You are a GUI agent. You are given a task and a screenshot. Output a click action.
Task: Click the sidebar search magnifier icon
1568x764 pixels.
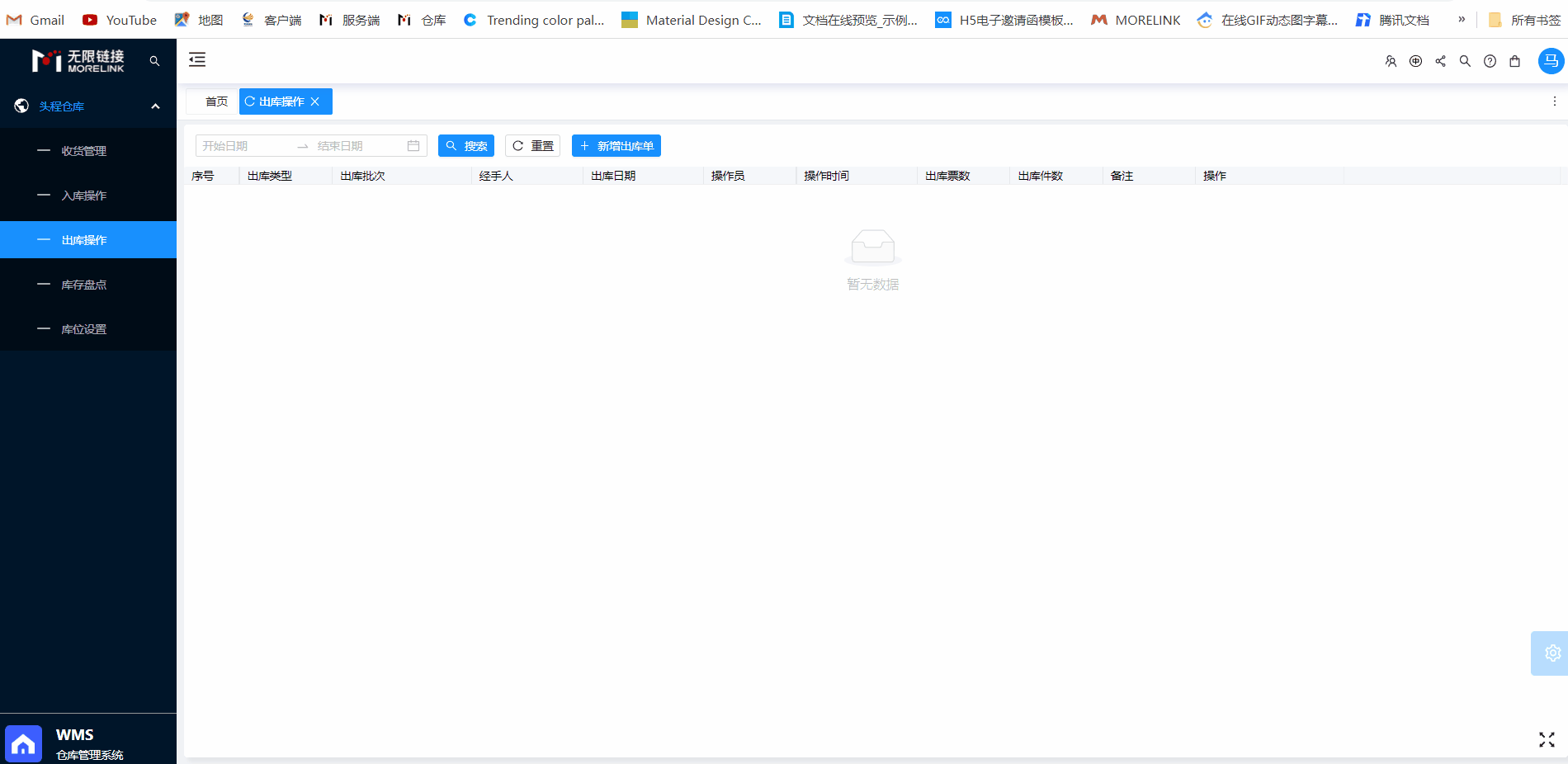154,61
